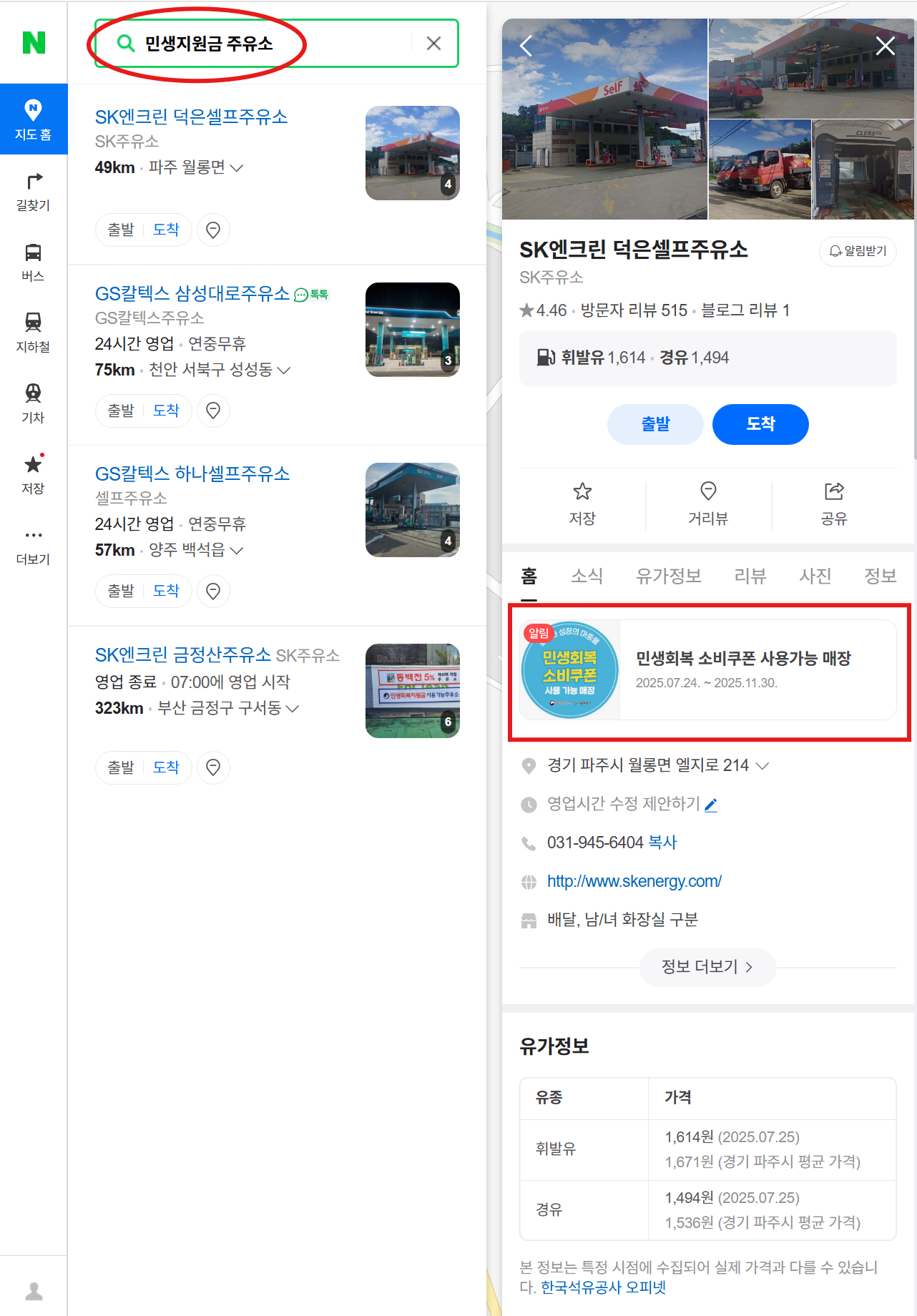Open 지하철 subway in sidebar
This screenshot has width=917, height=1316.
coord(34,333)
